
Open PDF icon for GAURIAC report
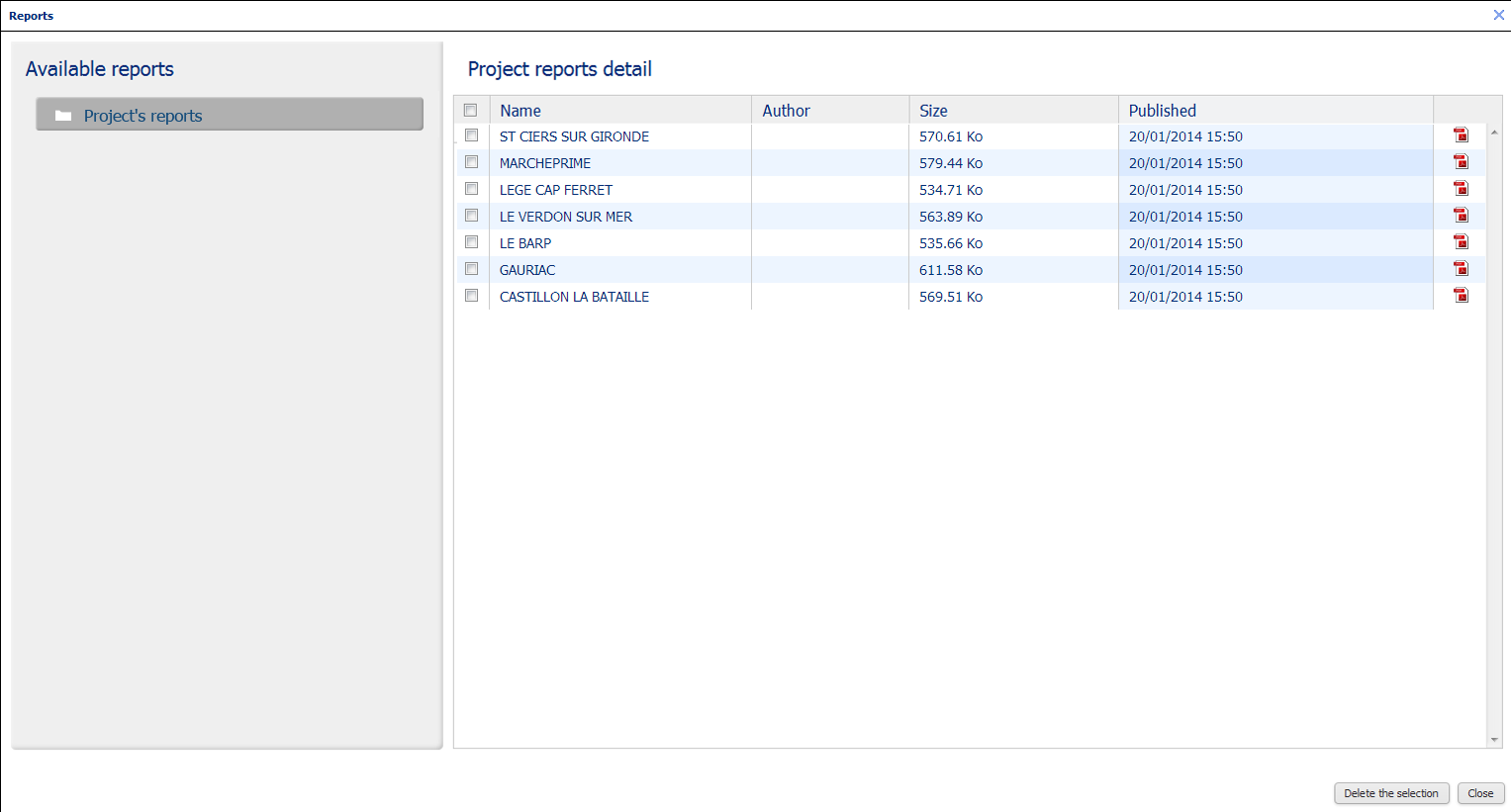point(1461,269)
